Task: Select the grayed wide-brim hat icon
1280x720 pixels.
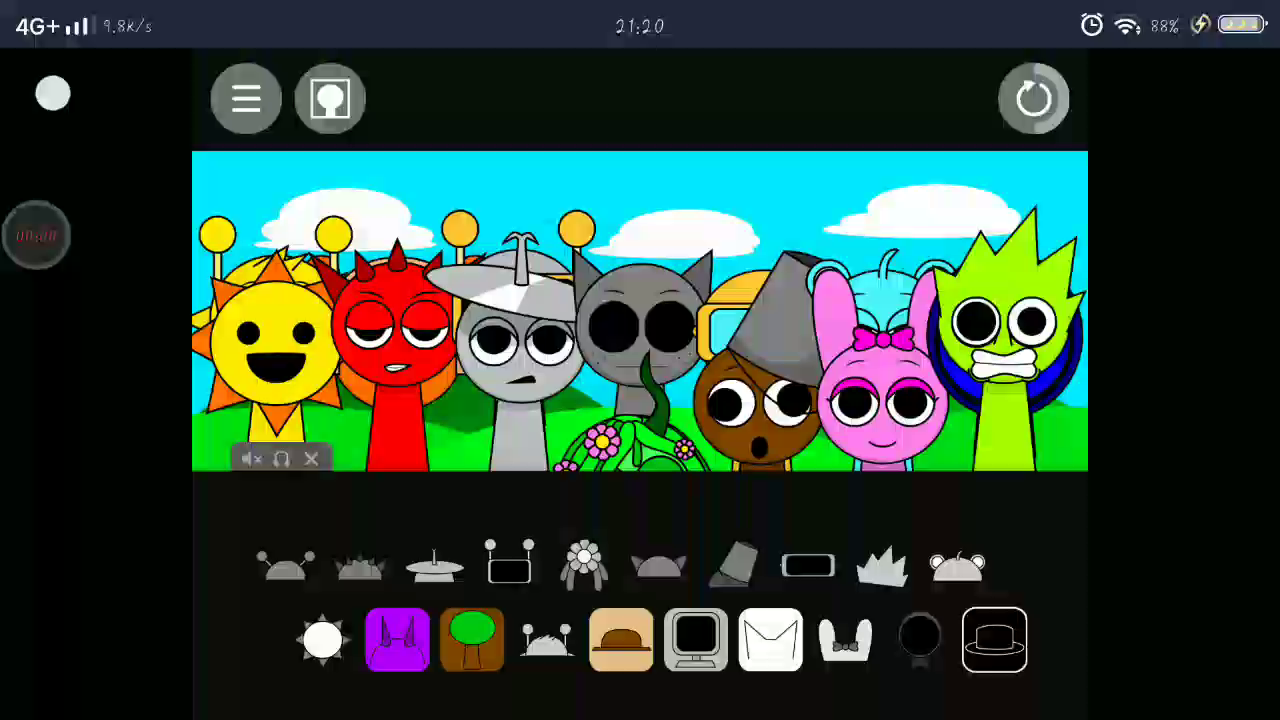Action: tap(435, 566)
